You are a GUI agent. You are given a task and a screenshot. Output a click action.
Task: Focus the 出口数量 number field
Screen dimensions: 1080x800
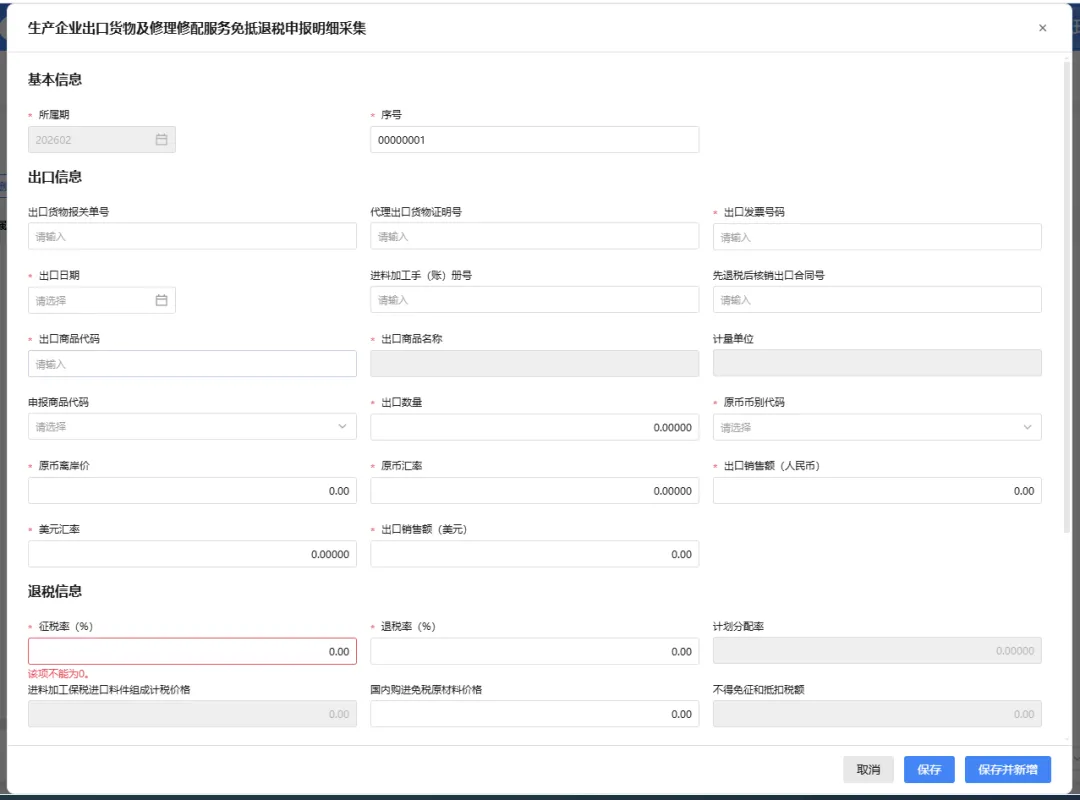pyautogui.click(x=534, y=426)
